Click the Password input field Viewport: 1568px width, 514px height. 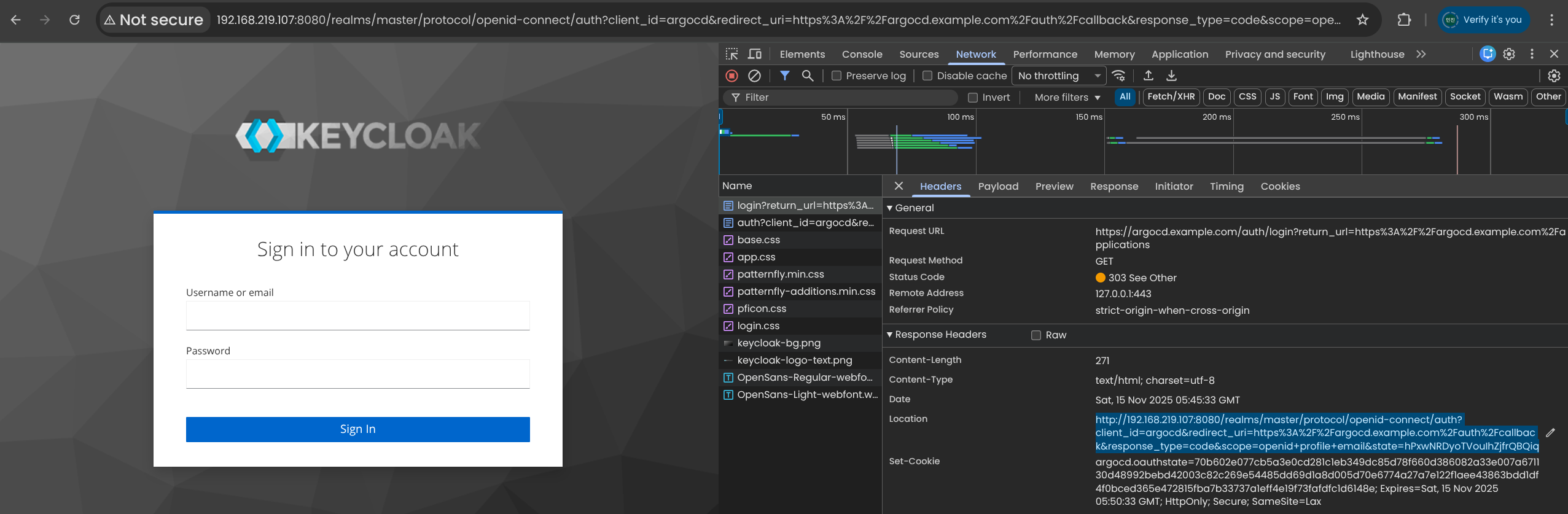click(x=357, y=374)
